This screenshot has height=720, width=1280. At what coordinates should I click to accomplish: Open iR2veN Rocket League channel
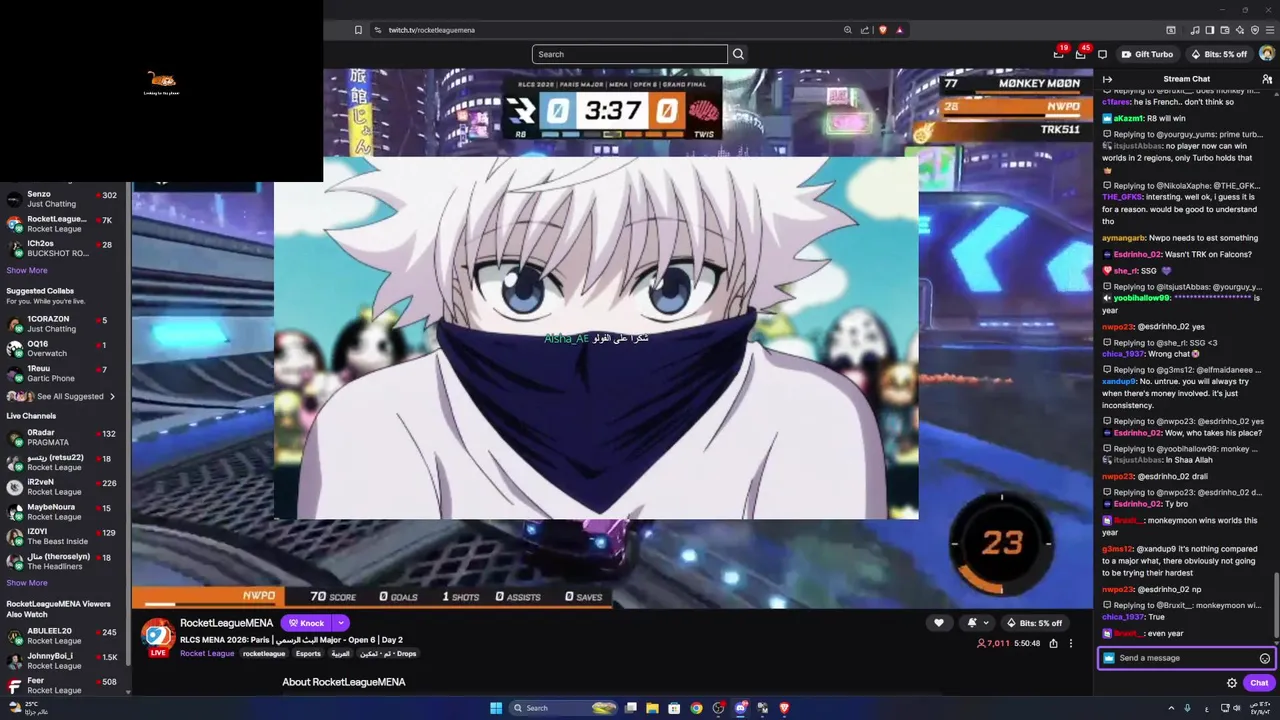[x=64, y=486]
